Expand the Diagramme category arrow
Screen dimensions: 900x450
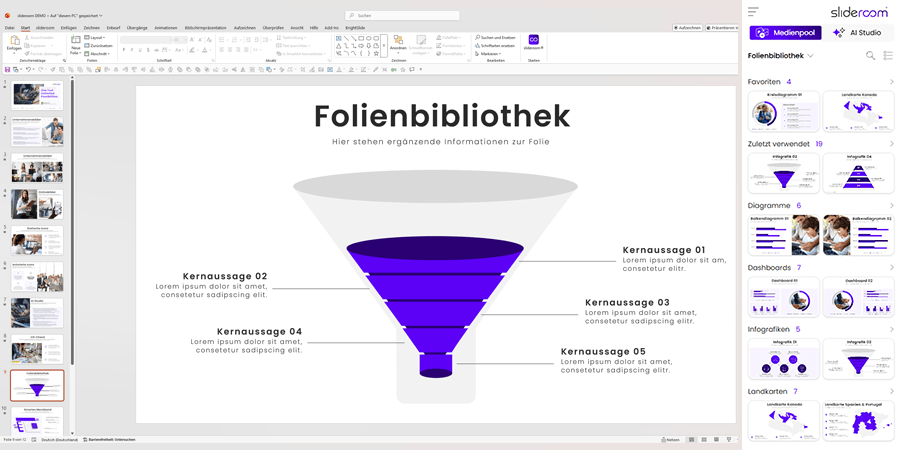point(891,206)
